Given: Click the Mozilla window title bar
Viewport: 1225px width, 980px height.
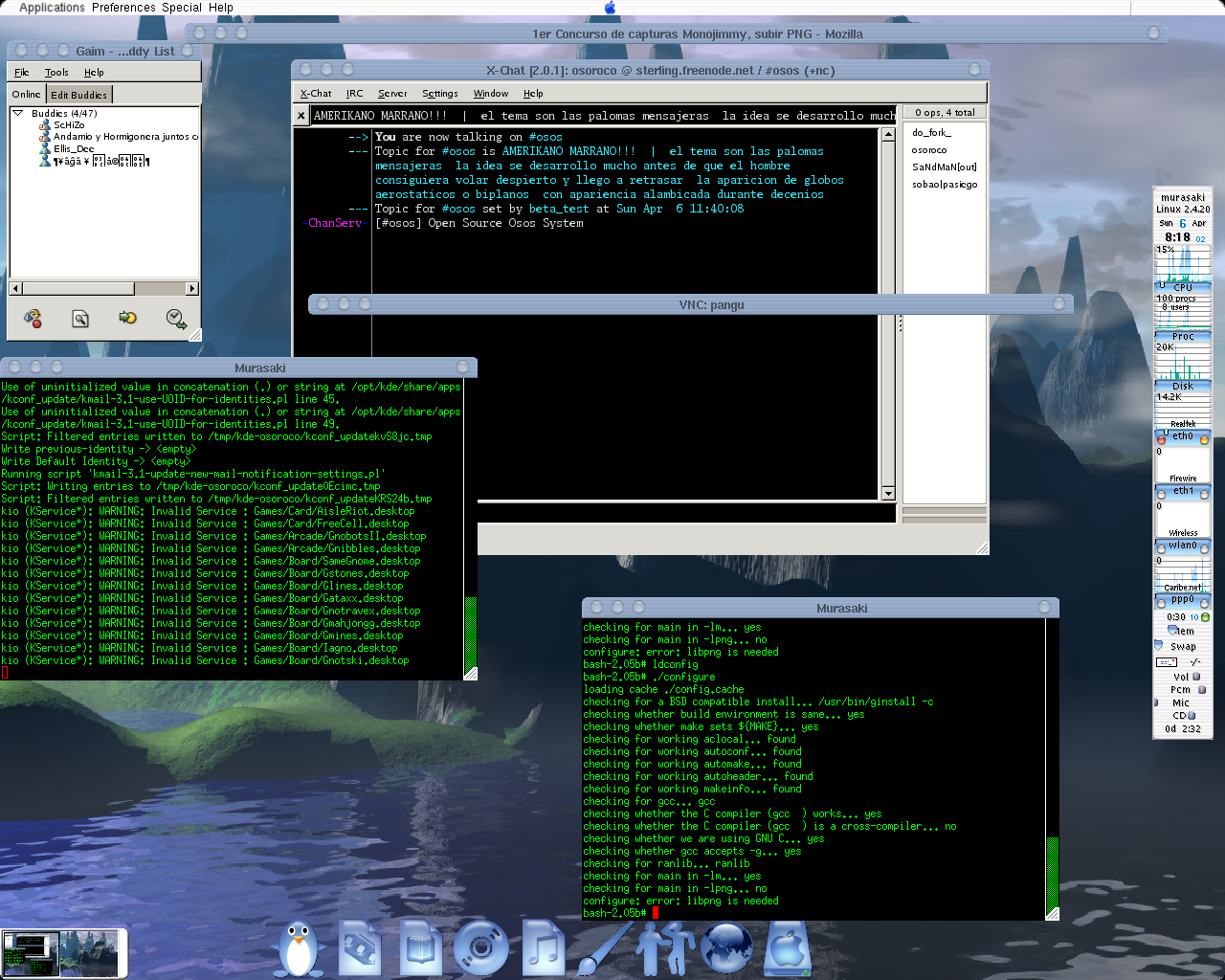Looking at the screenshot, I should (x=677, y=33).
